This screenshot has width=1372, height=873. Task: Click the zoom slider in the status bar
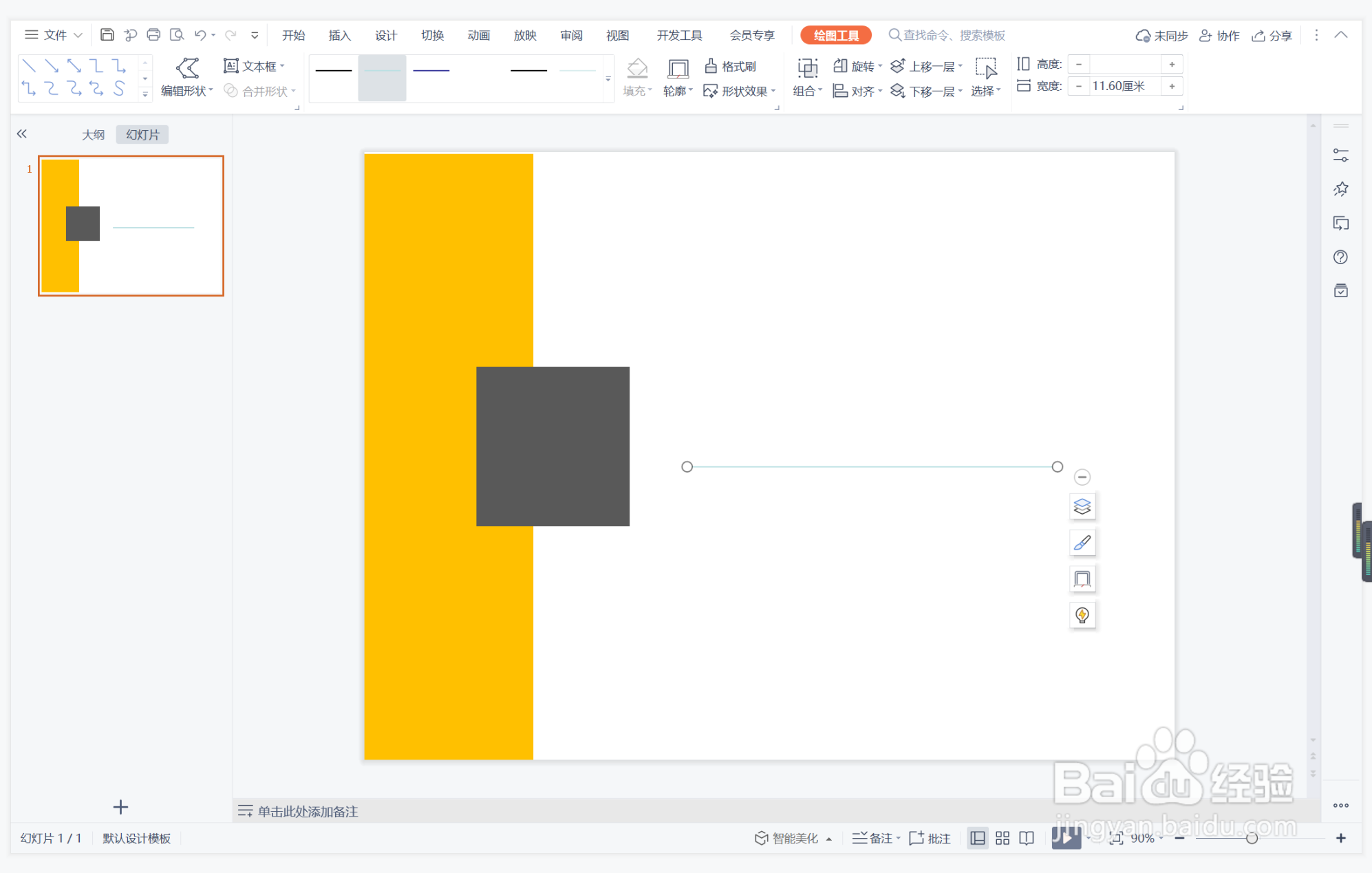point(1252,838)
